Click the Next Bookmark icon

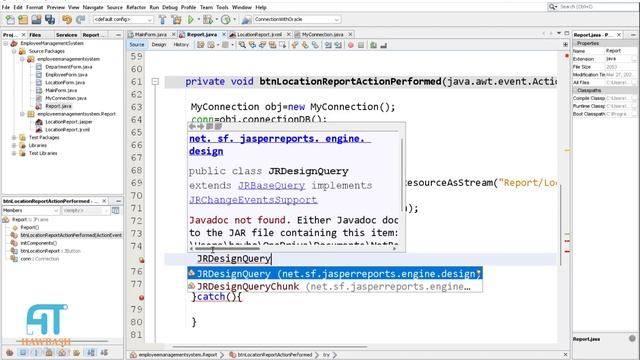tap(305, 45)
